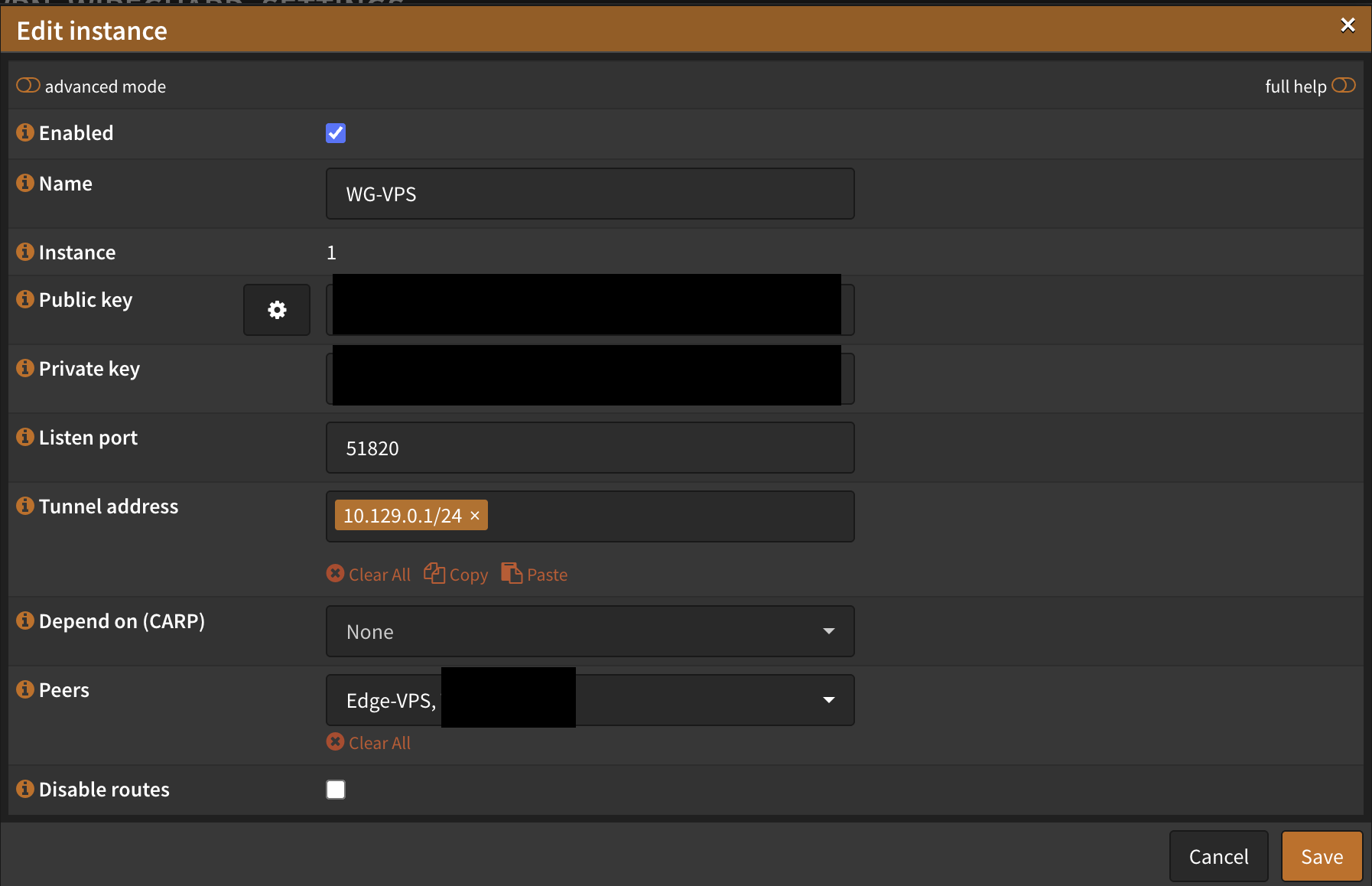Screen dimensions: 1372x886
Task: Click the Name field containing WG-VPS
Action: [590, 194]
